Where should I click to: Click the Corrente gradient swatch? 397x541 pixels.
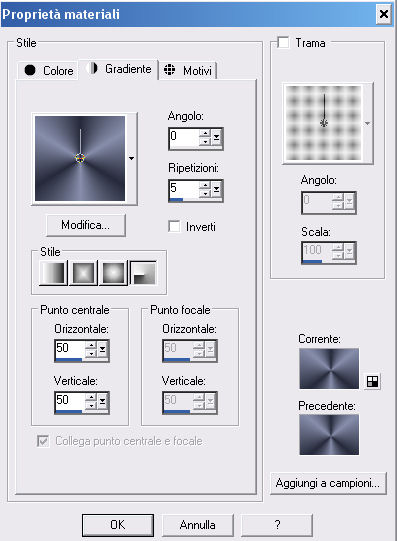(329, 368)
